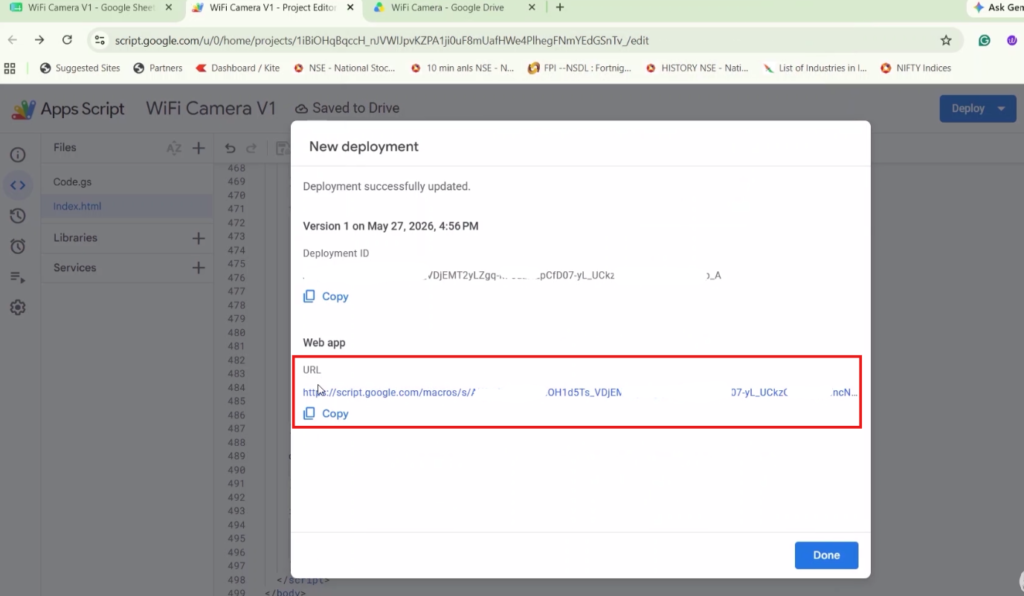The image size is (1024, 596).
Task: Copy the Web app URL
Action: point(326,414)
